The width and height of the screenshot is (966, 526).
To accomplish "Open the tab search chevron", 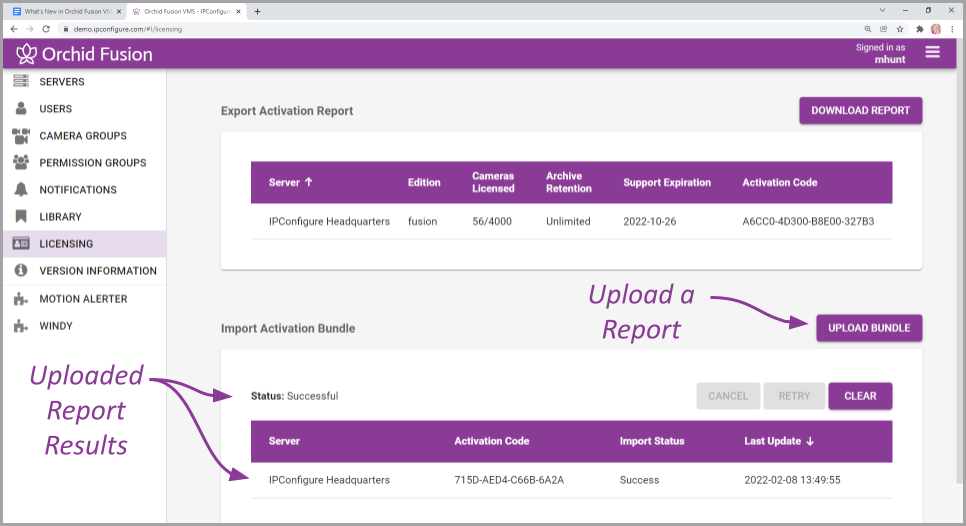I will [x=882, y=10].
